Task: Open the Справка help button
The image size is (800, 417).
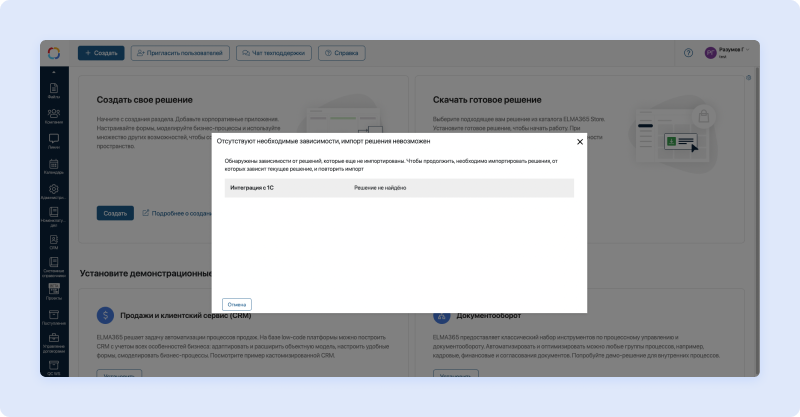Action: pos(341,53)
